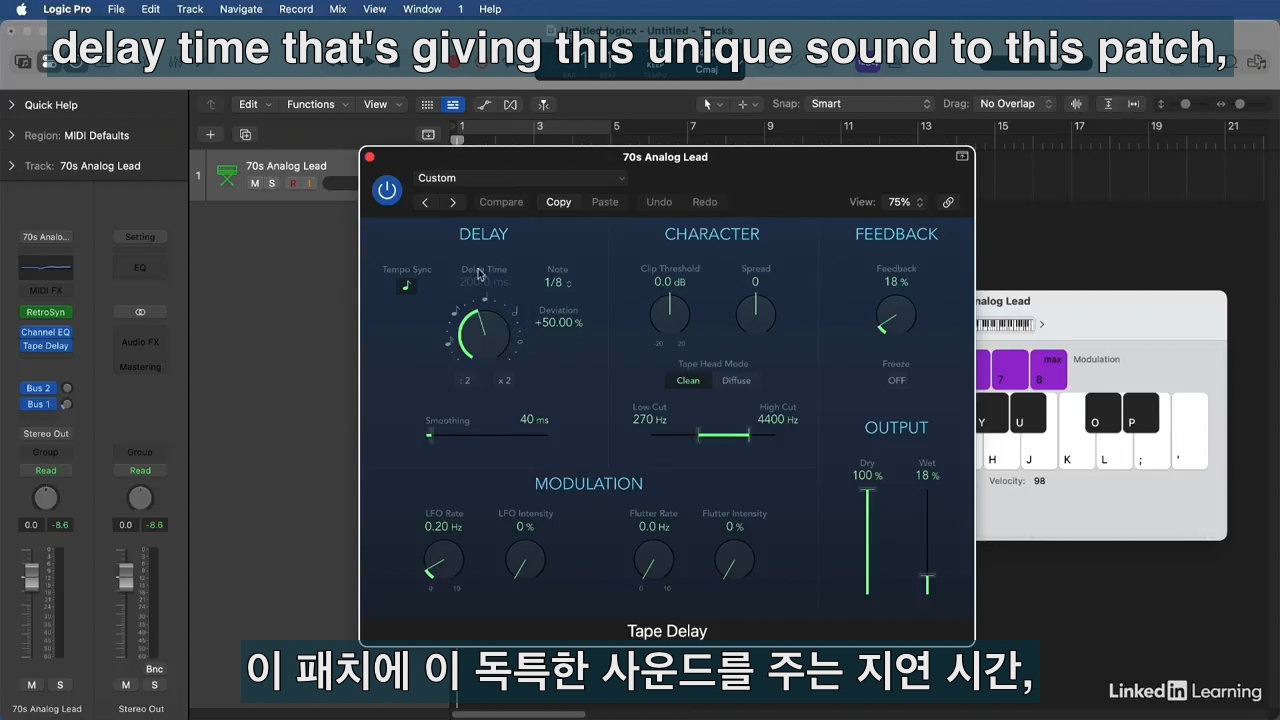The width and height of the screenshot is (1280, 720).
Task: Record-enable the 70s Analog Lead track
Action: (x=293, y=184)
